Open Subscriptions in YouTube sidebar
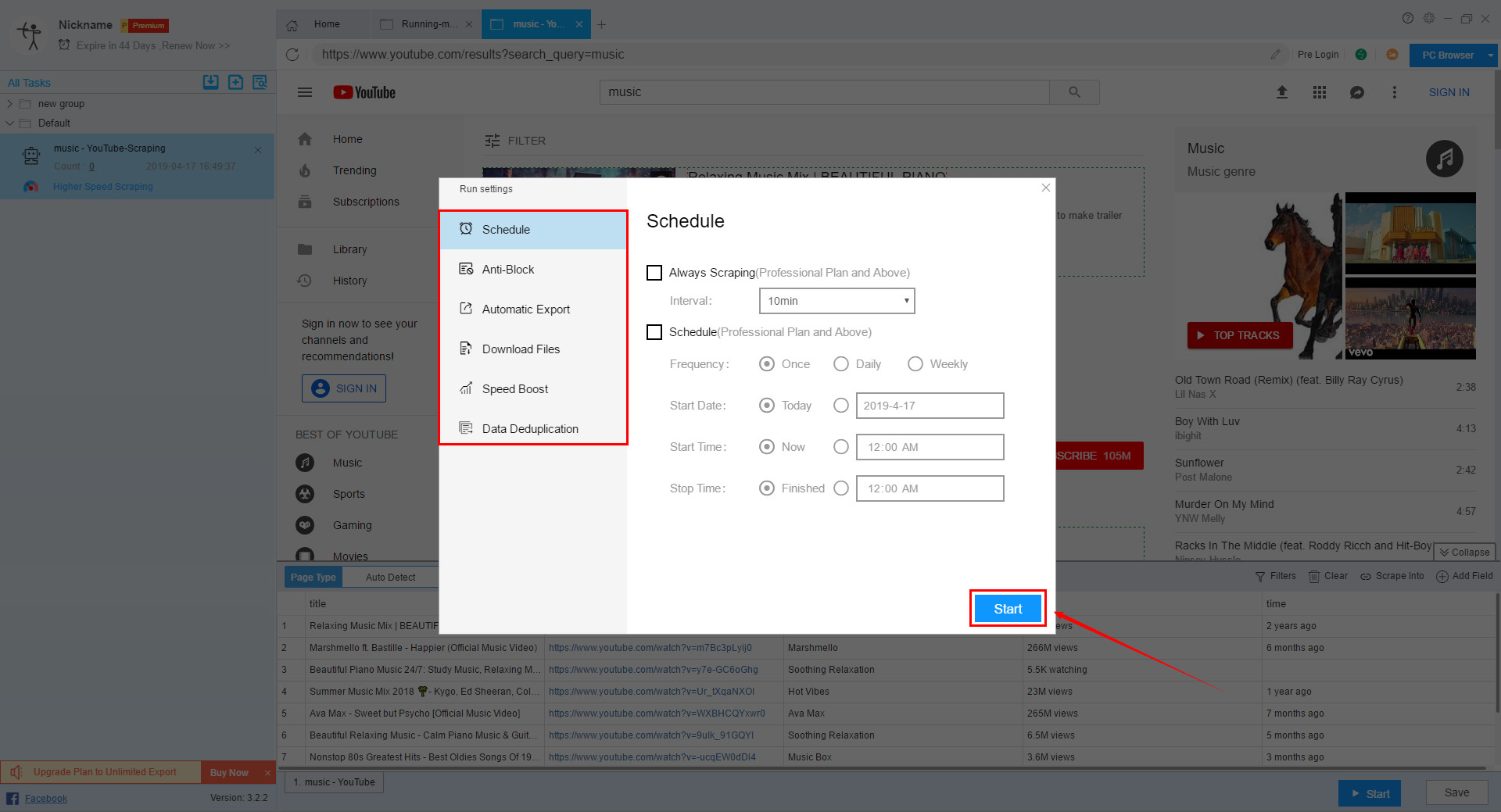 (x=366, y=202)
